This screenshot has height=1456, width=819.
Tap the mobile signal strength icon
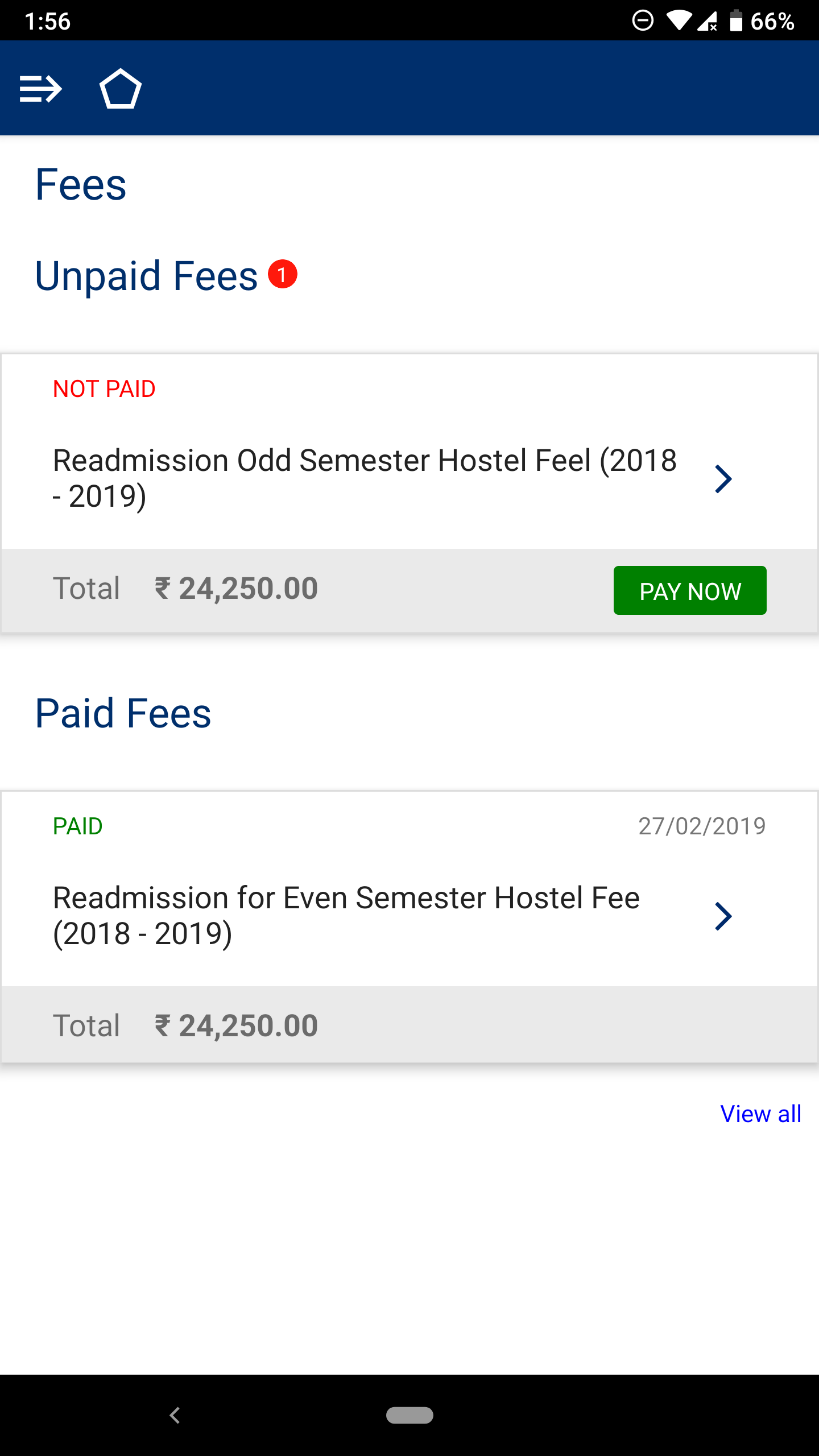[x=707, y=22]
